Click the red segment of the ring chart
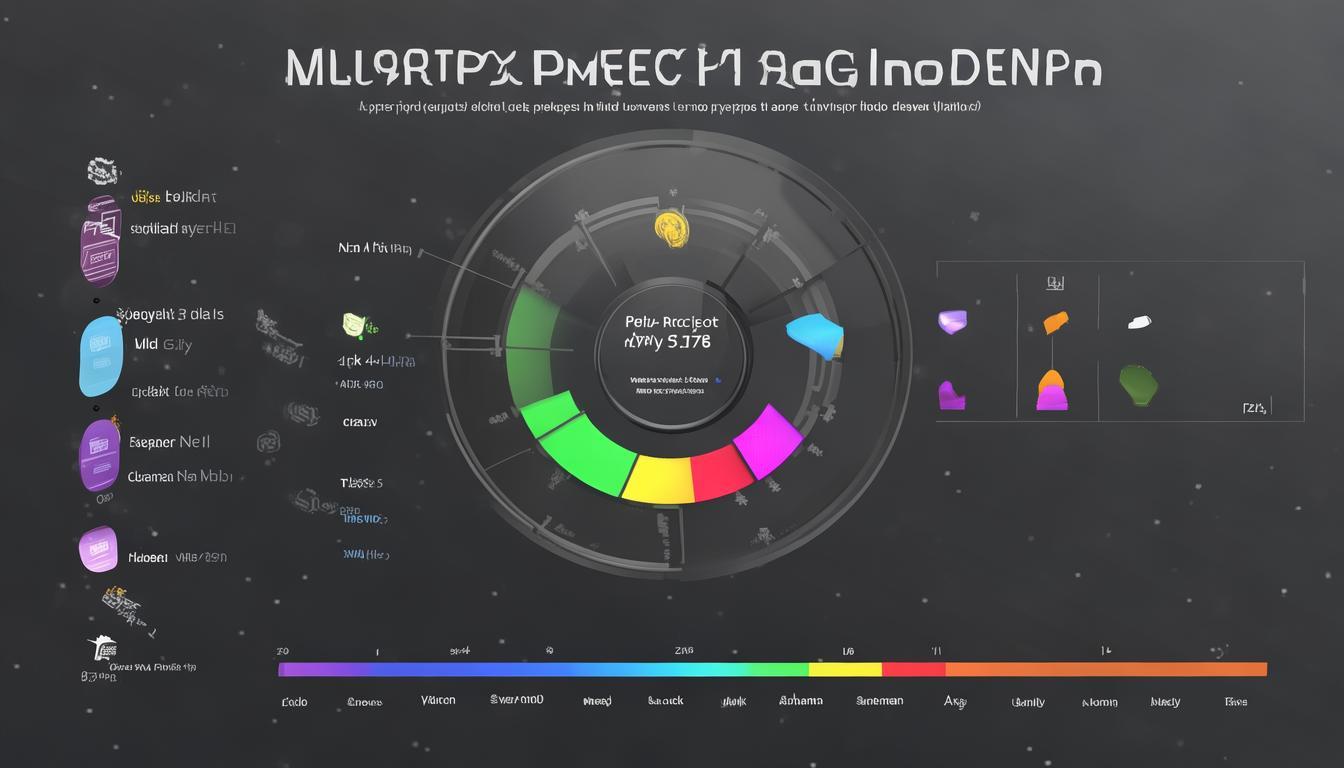Image resolution: width=1344 pixels, height=768 pixels. coord(720,472)
